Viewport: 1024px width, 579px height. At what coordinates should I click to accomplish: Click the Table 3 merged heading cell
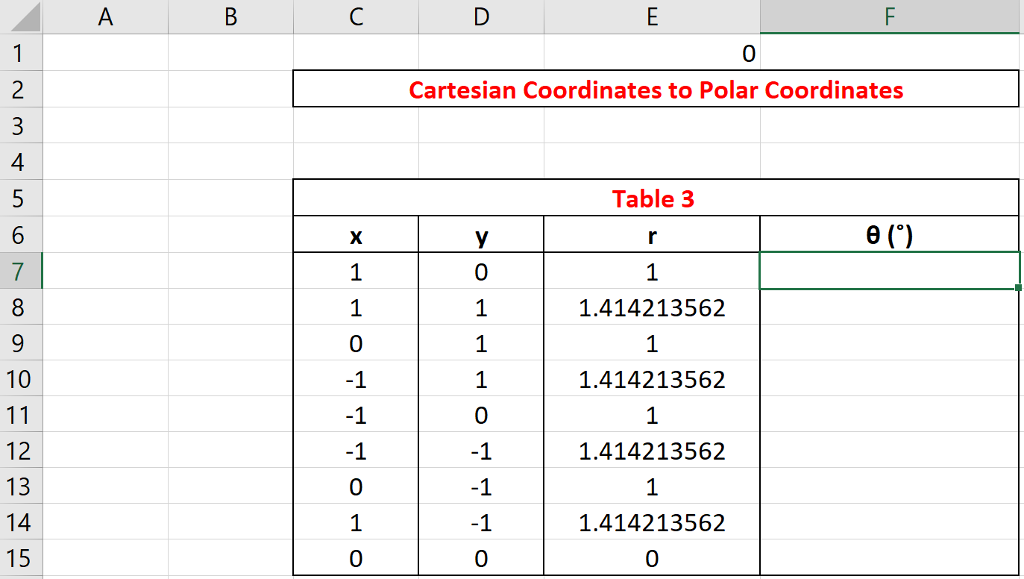[655, 198]
